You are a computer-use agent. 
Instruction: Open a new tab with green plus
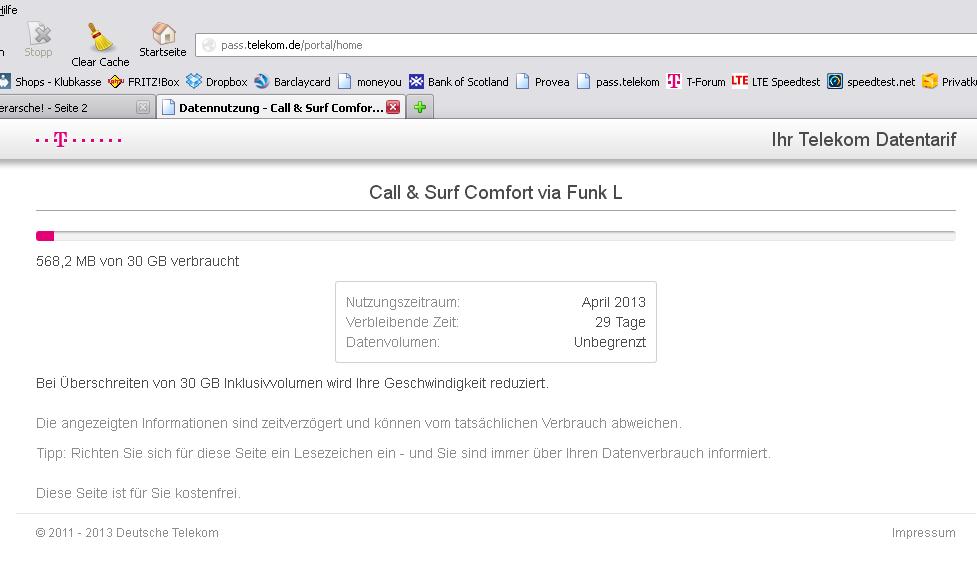pos(420,107)
